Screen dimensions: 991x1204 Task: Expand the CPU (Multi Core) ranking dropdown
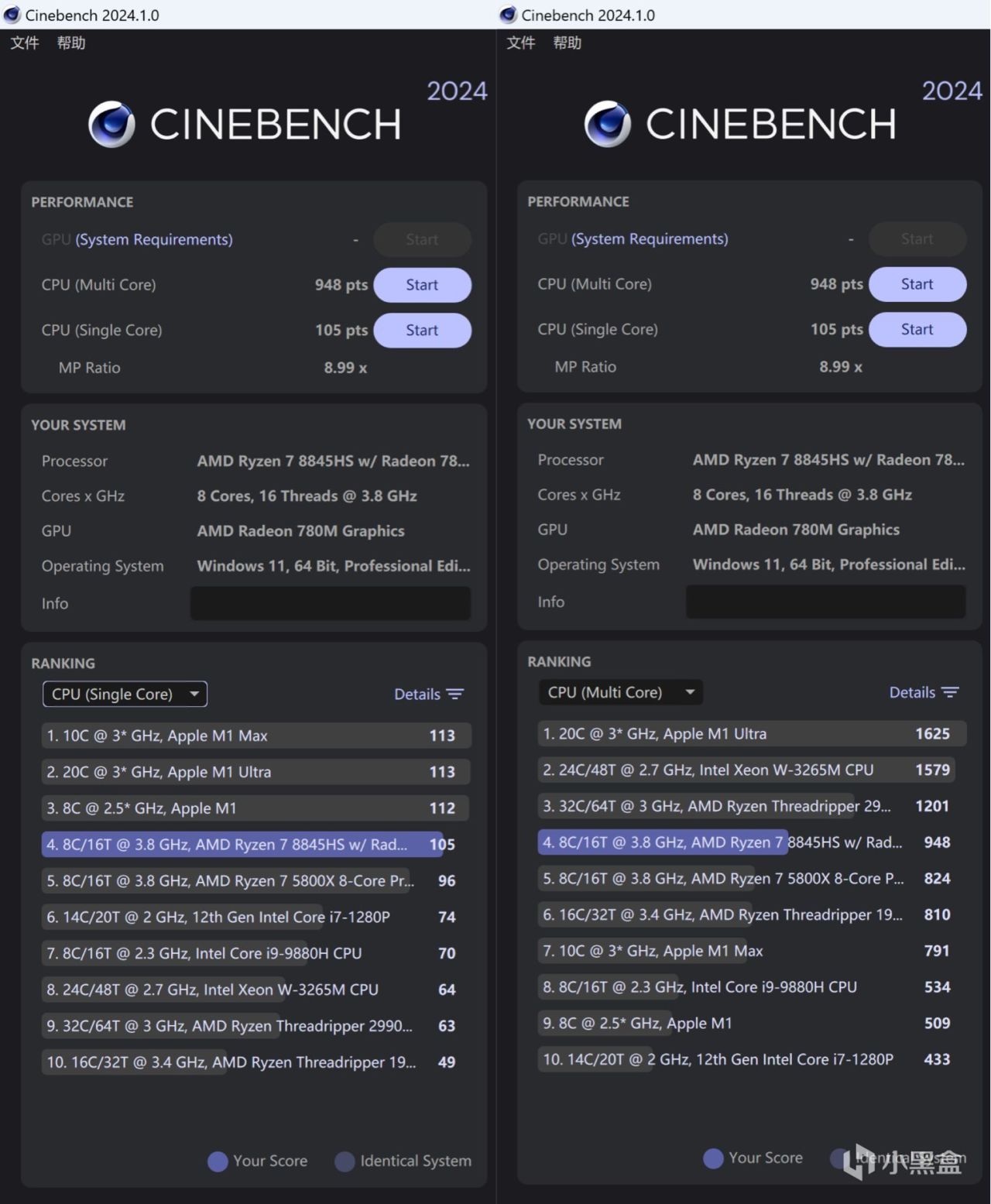point(621,692)
